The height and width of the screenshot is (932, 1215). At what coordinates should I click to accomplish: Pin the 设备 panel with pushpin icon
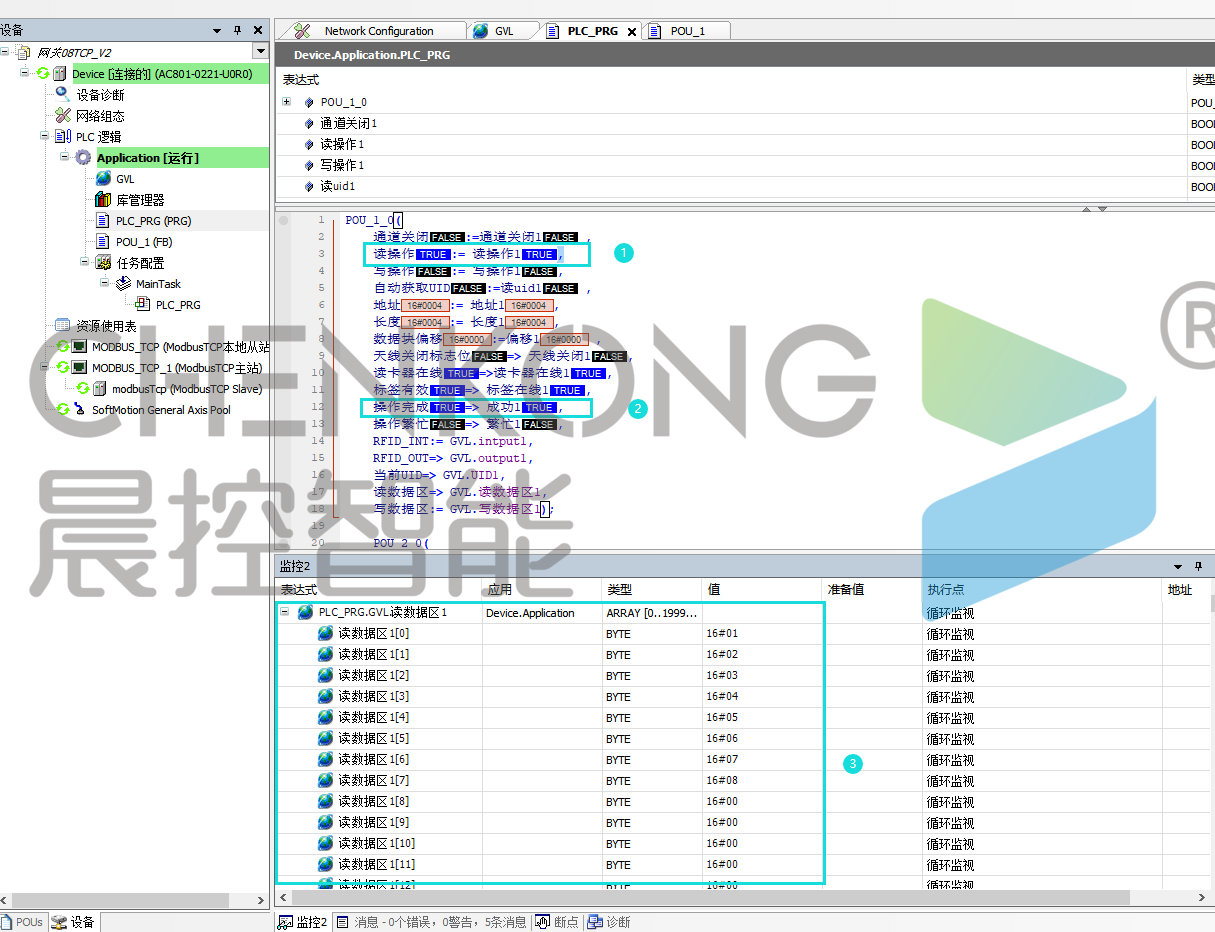(237, 31)
